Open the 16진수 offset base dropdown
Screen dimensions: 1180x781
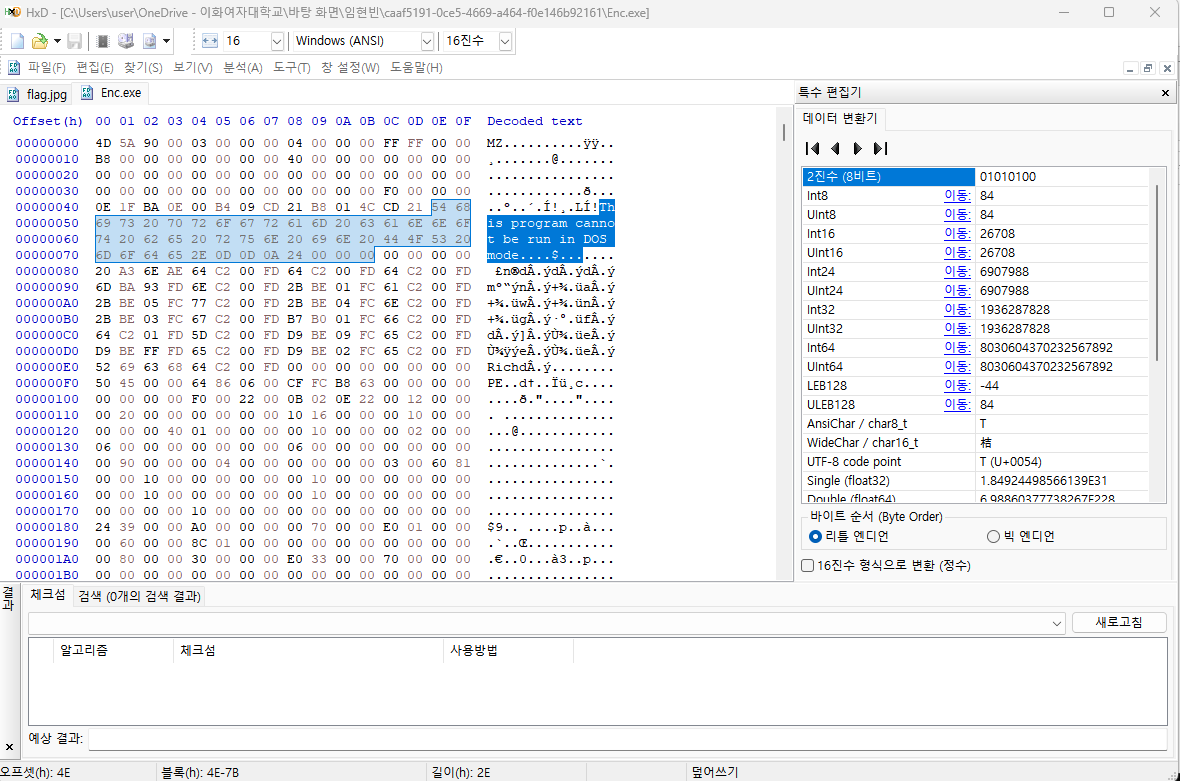(x=505, y=41)
